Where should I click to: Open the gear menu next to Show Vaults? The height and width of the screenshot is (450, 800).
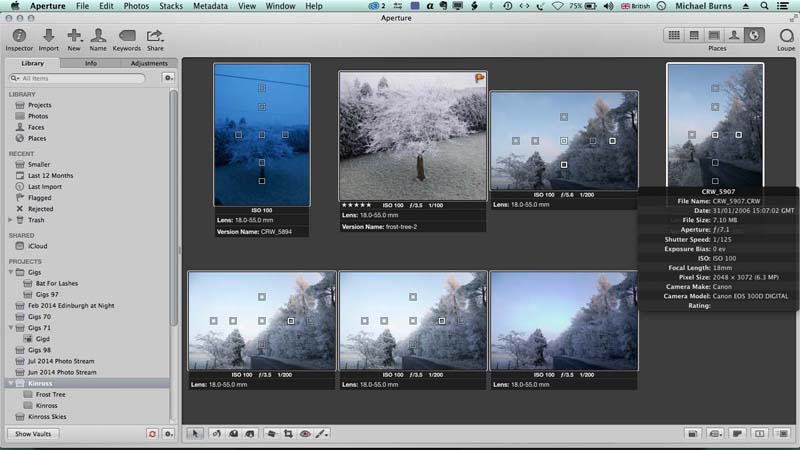click(x=168, y=434)
